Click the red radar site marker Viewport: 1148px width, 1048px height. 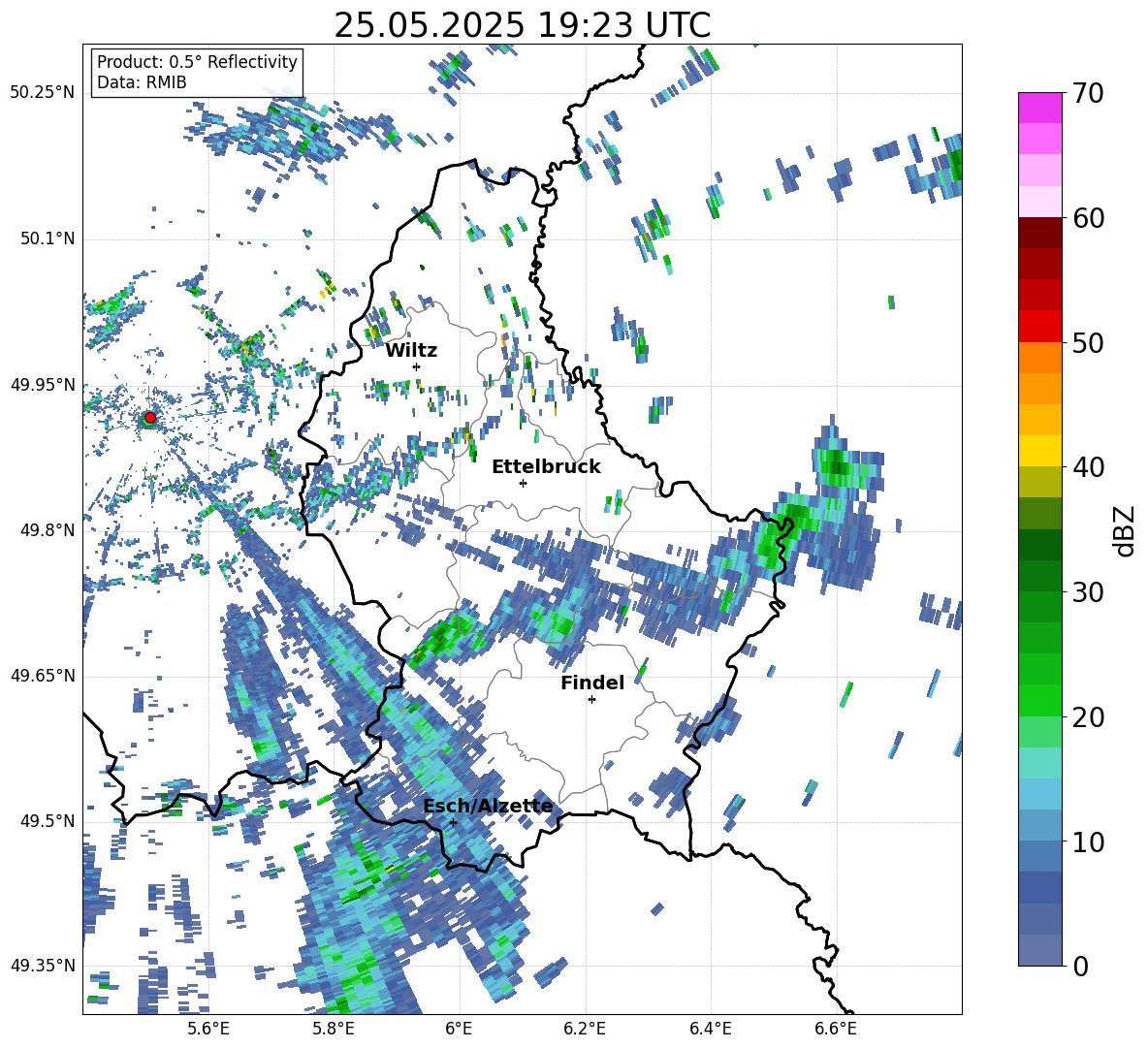click(150, 418)
